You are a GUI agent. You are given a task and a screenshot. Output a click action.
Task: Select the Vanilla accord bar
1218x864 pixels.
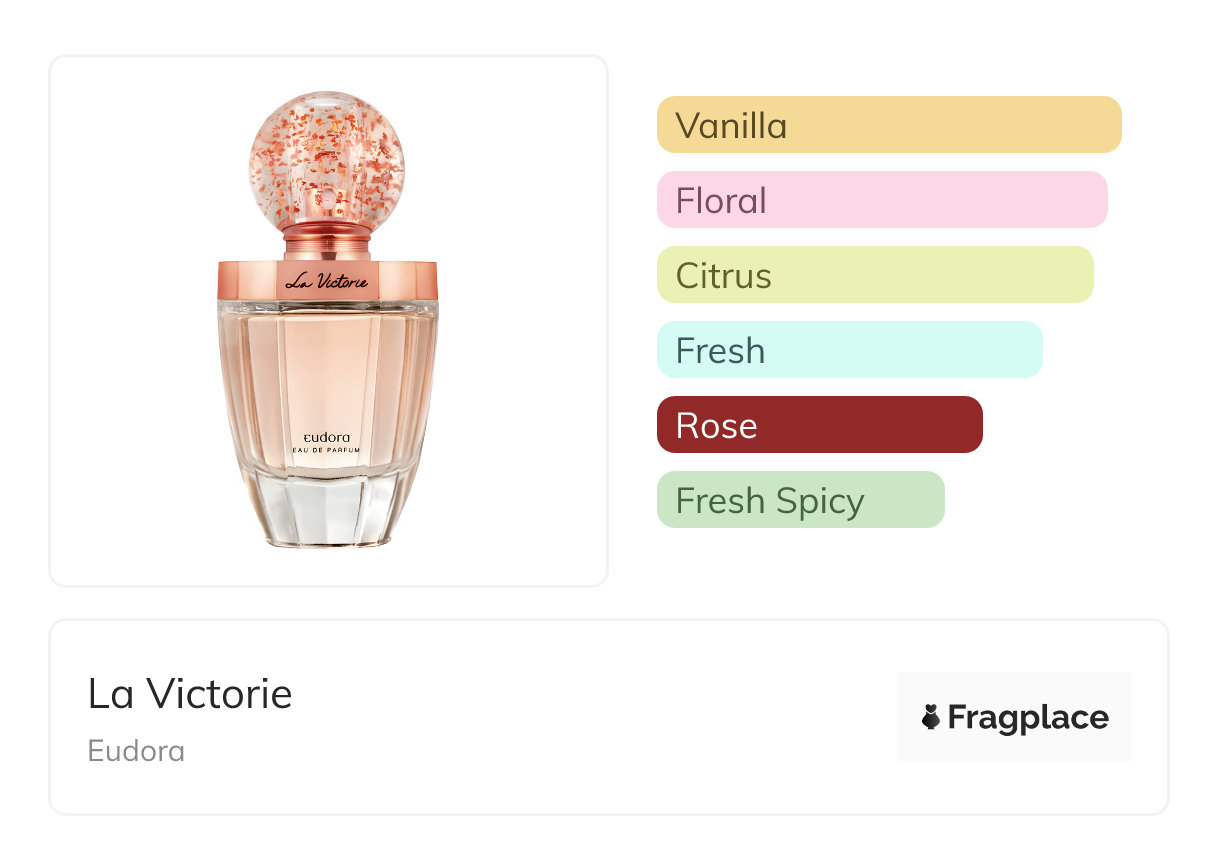coord(888,125)
